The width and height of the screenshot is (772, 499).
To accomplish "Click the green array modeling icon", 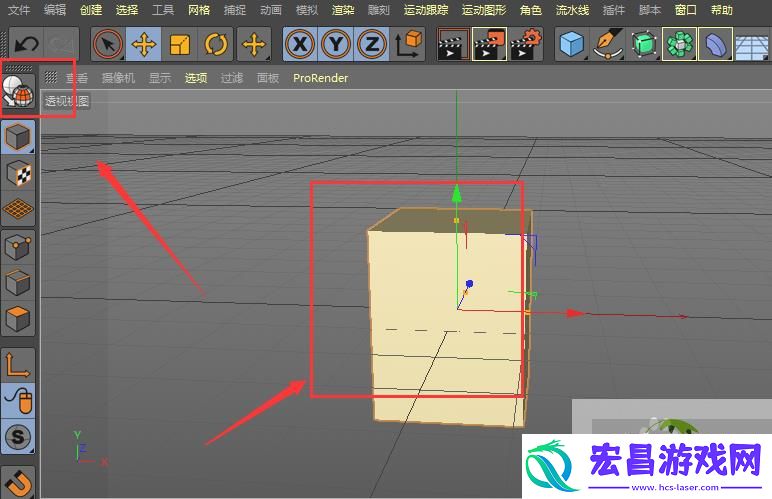I will [x=680, y=45].
